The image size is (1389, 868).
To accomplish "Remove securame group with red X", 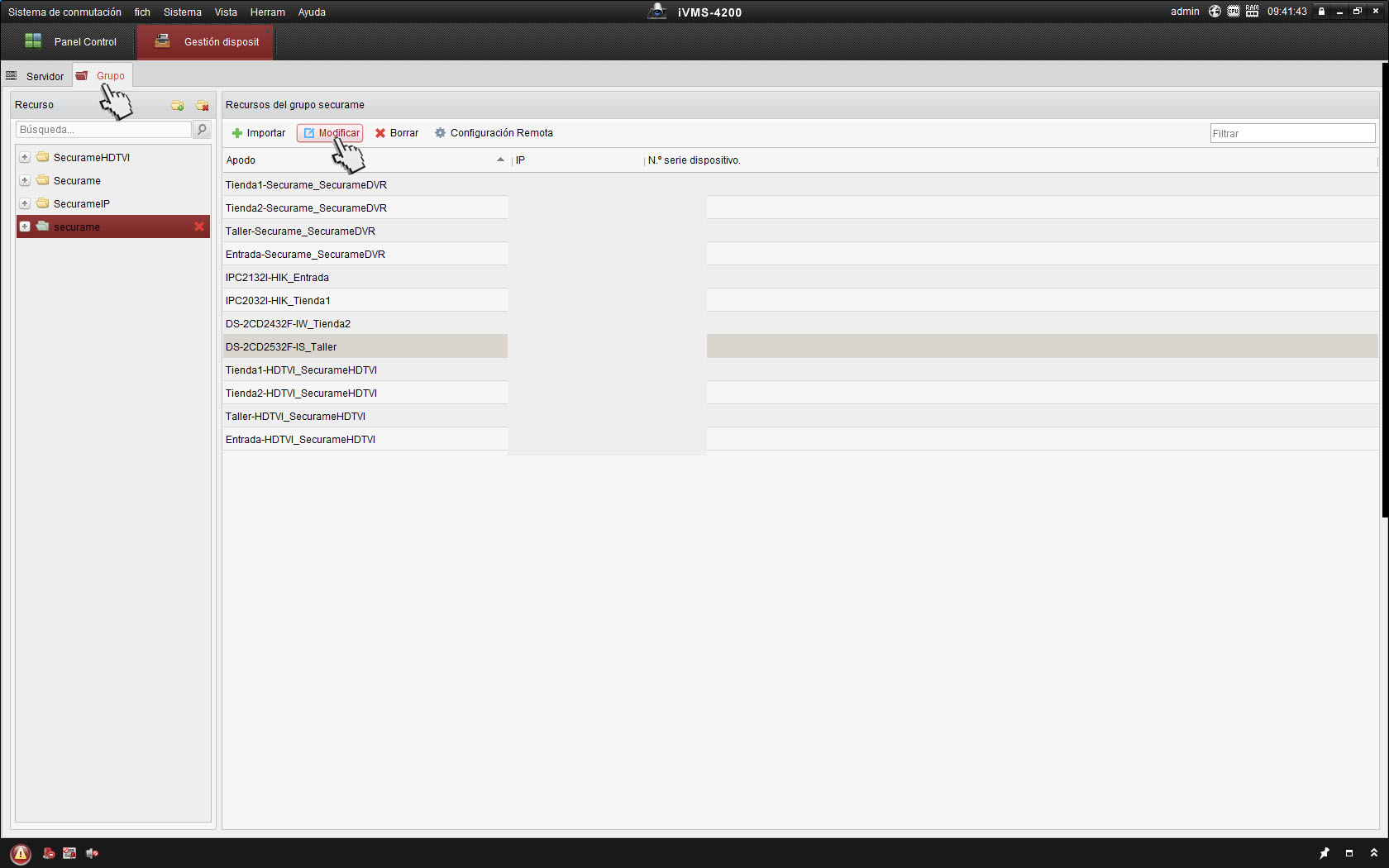I will [199, 227].
